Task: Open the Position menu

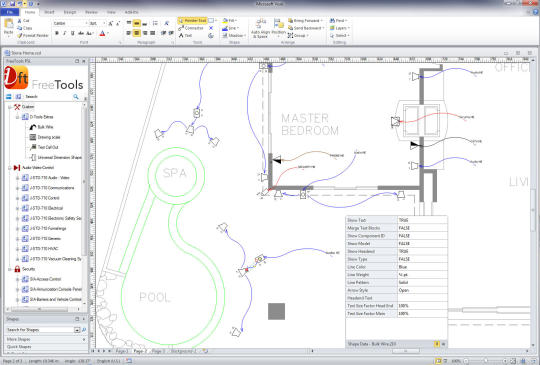Action: pyautogui.click(x=279, y=28)
